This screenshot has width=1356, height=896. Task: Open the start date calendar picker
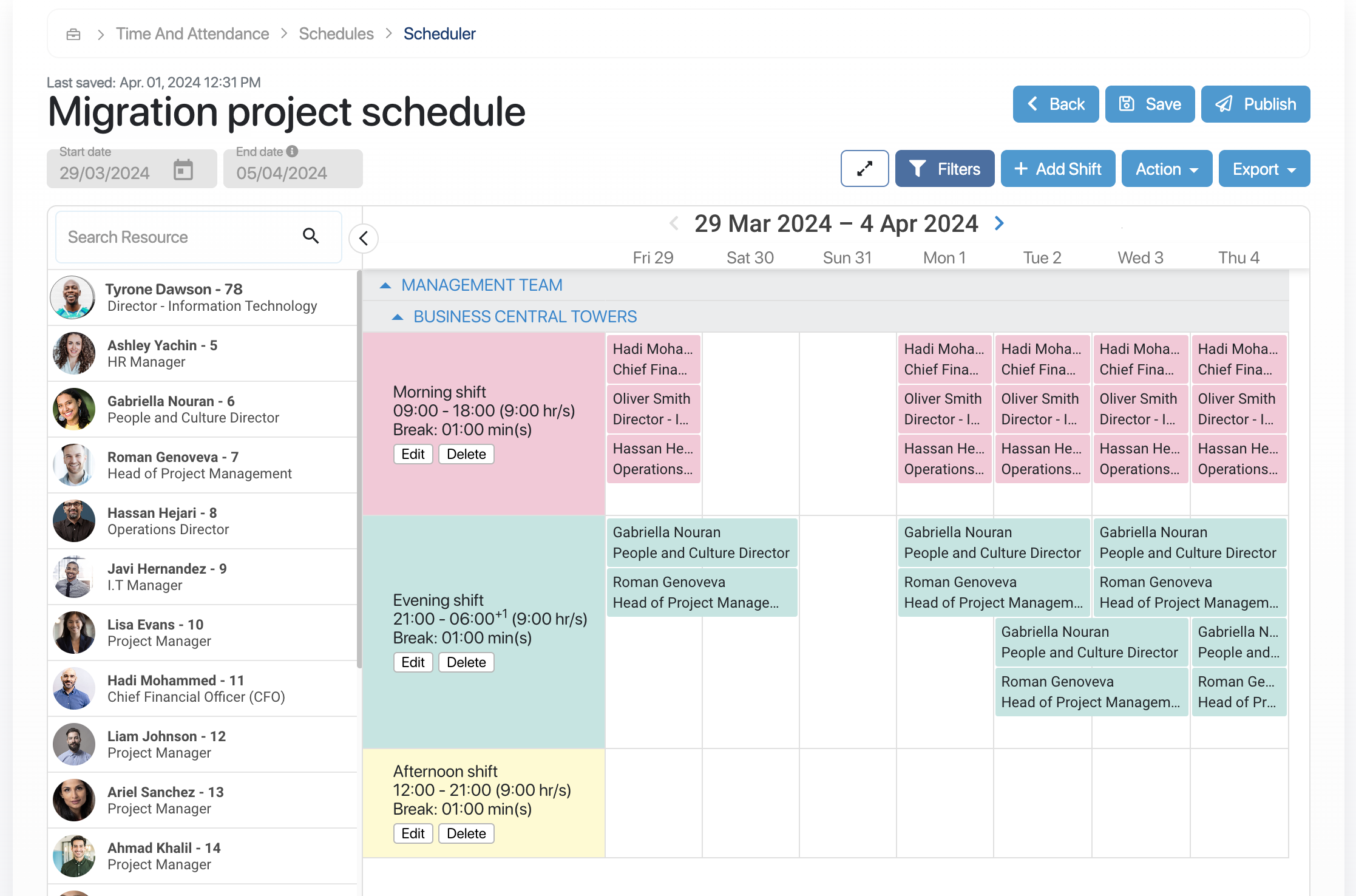[183, 170]
